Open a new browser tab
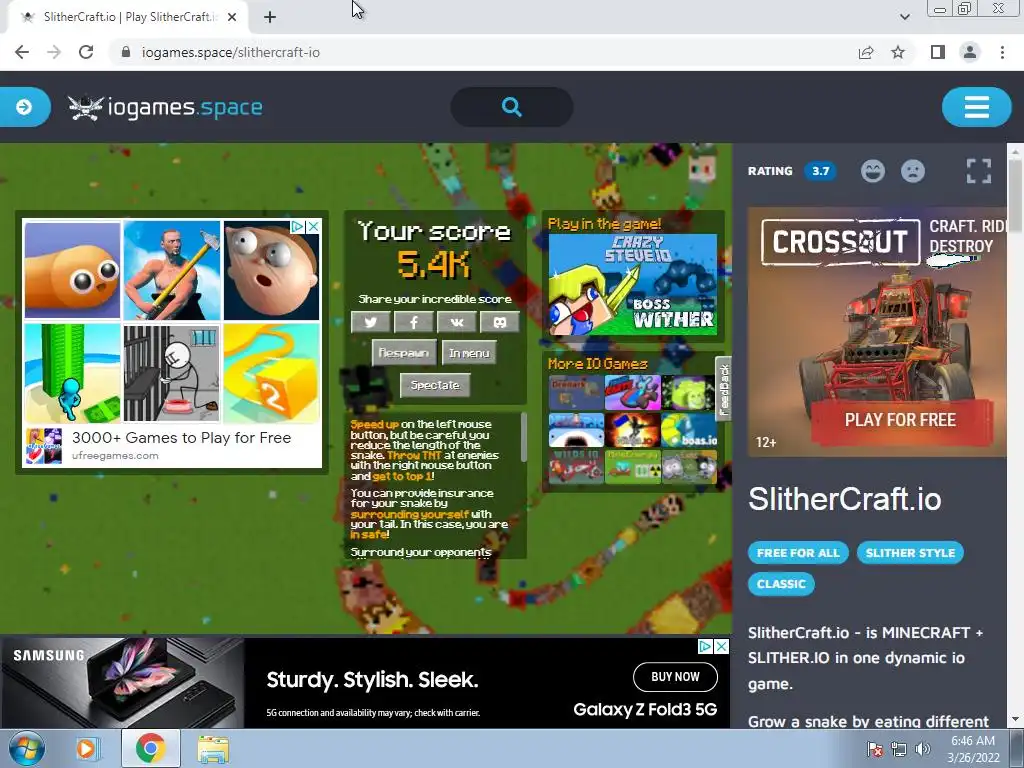The height and width of the screenshot is (768, 1024). click(270, 17)
